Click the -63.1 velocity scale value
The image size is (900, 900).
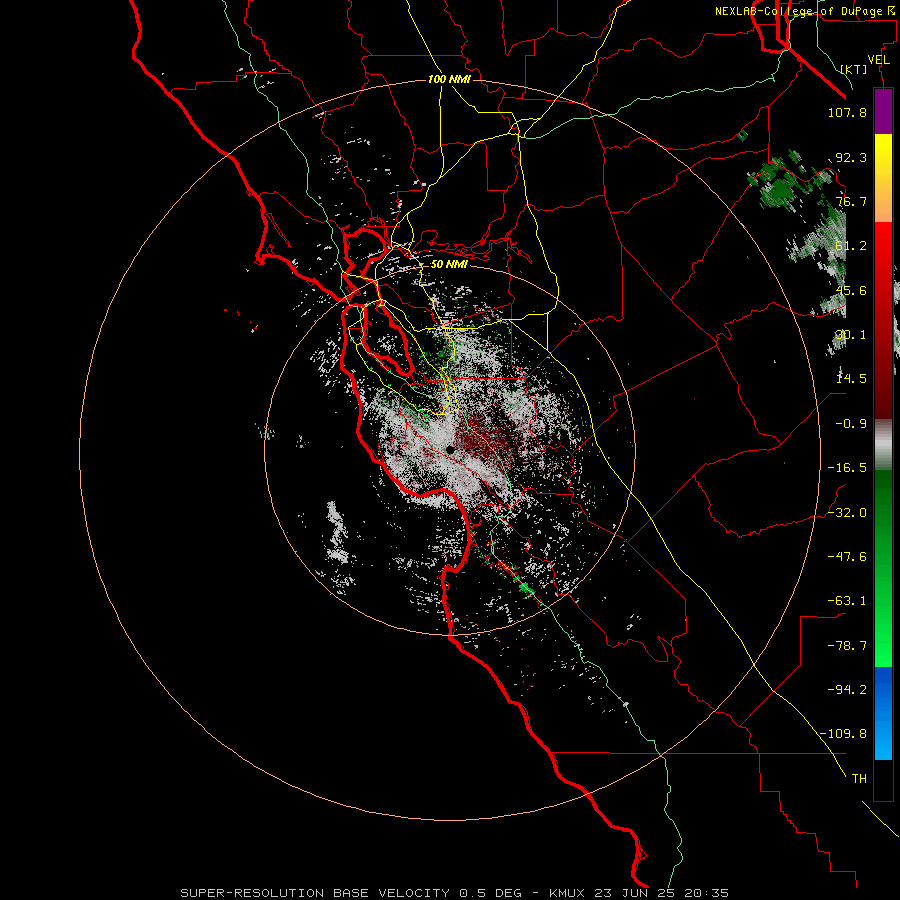pos(847,601)
